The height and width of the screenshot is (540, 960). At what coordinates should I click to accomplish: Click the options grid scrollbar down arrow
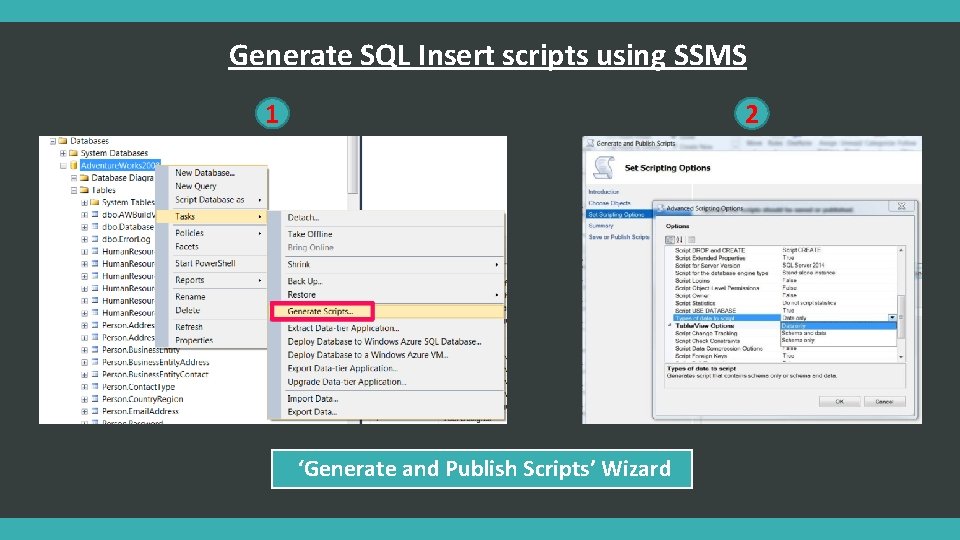901,357
